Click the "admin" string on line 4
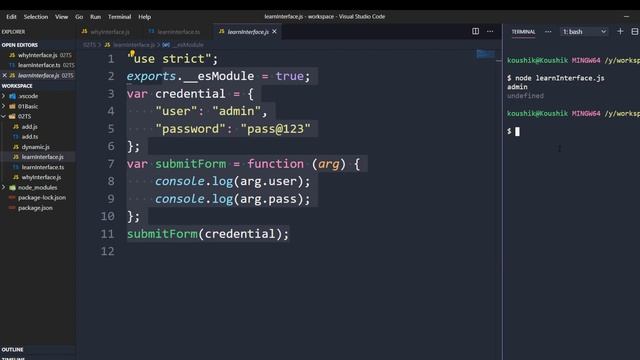This screenshot has height=360, width=640. click(x=236, y=111)
